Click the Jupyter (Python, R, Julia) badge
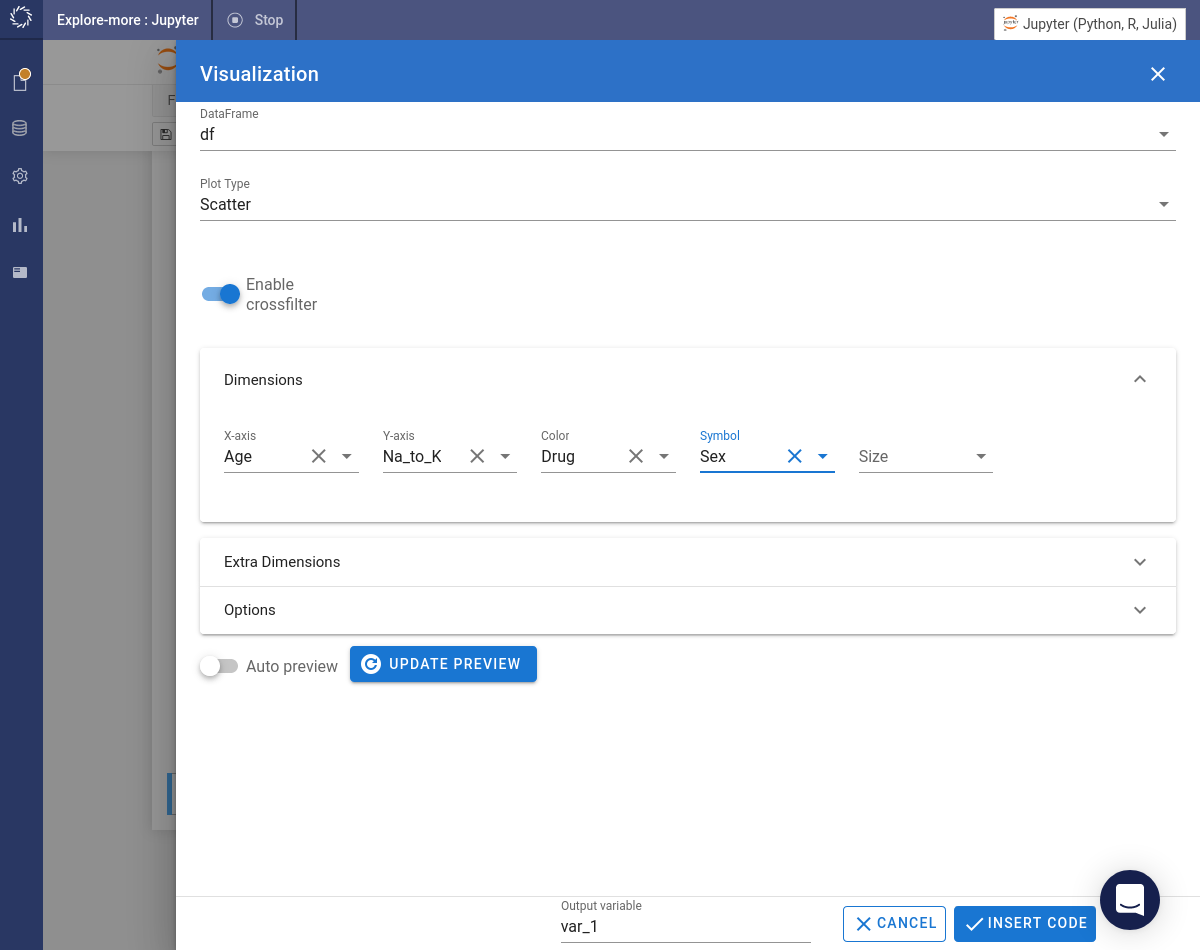The height and width of the screenshot is (950, 1200). tap(1089, 24)
